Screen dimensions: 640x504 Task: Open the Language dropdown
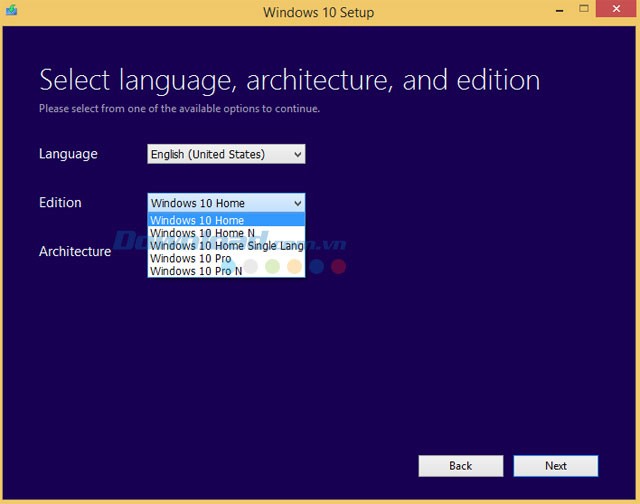[x=226, y=154]
